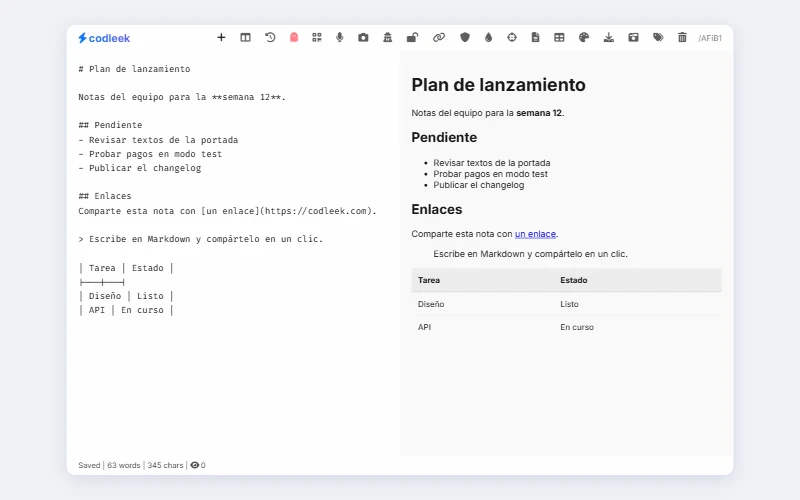
Task: Click the 'Estado' table header in preview
Action: (x=573, y=280)
